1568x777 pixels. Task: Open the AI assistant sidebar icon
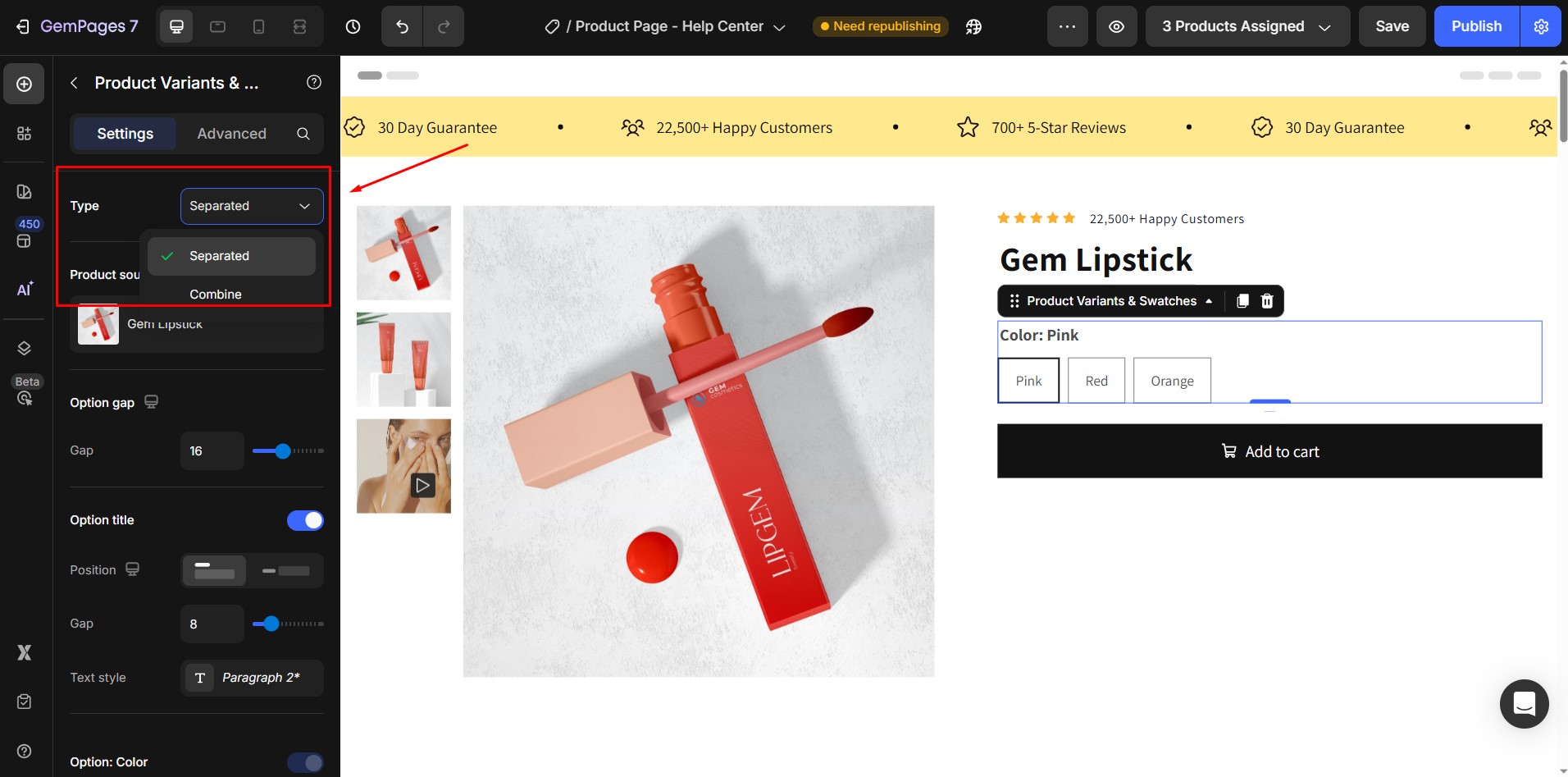pos(24,289)
